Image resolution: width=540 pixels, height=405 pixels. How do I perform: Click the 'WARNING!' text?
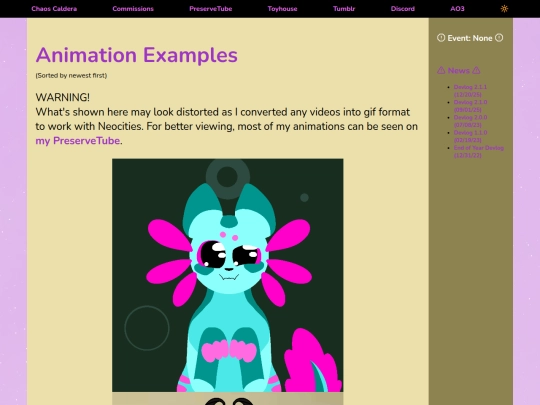click(63, 97)
